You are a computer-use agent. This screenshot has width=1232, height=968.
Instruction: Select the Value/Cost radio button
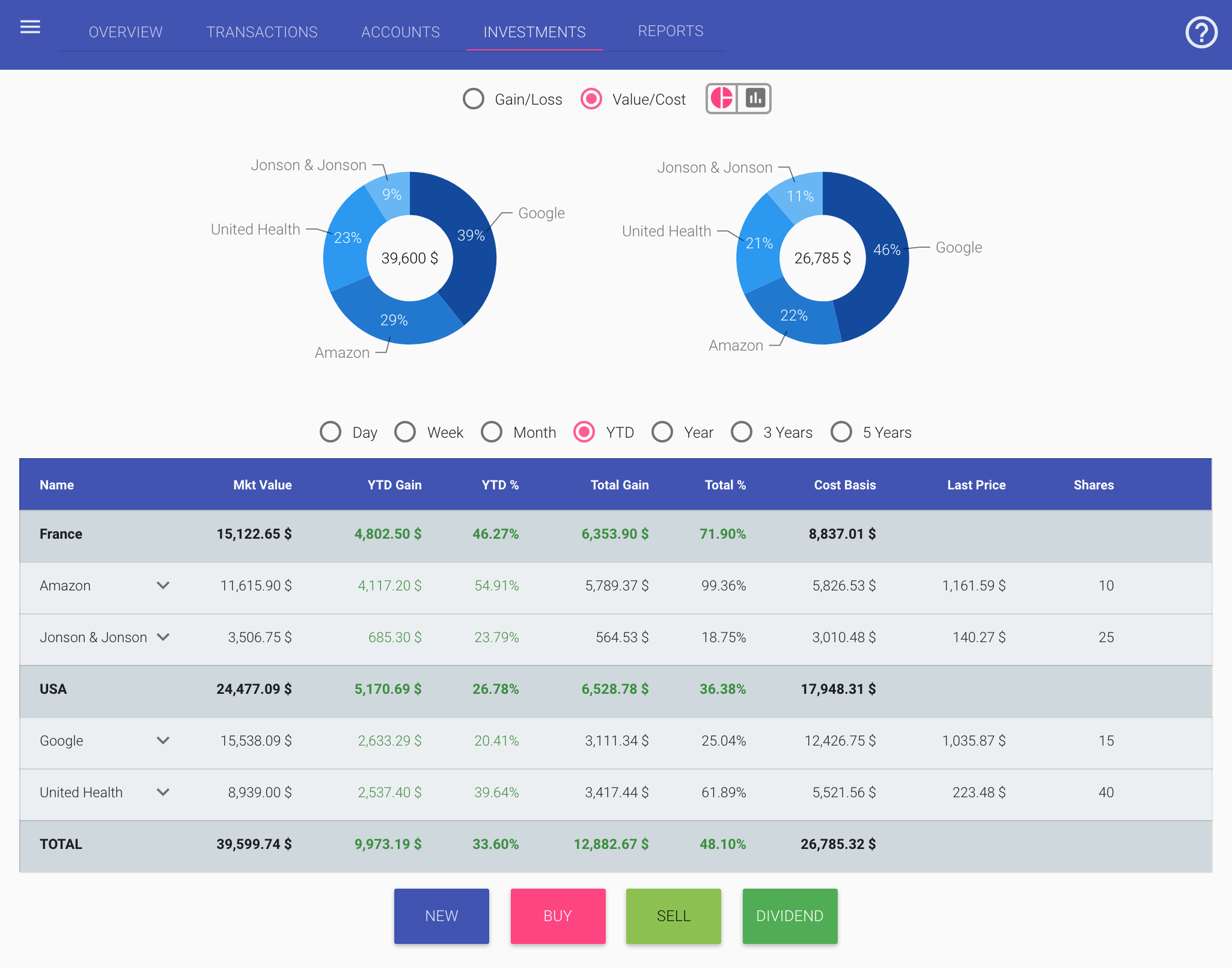point(591,99)
